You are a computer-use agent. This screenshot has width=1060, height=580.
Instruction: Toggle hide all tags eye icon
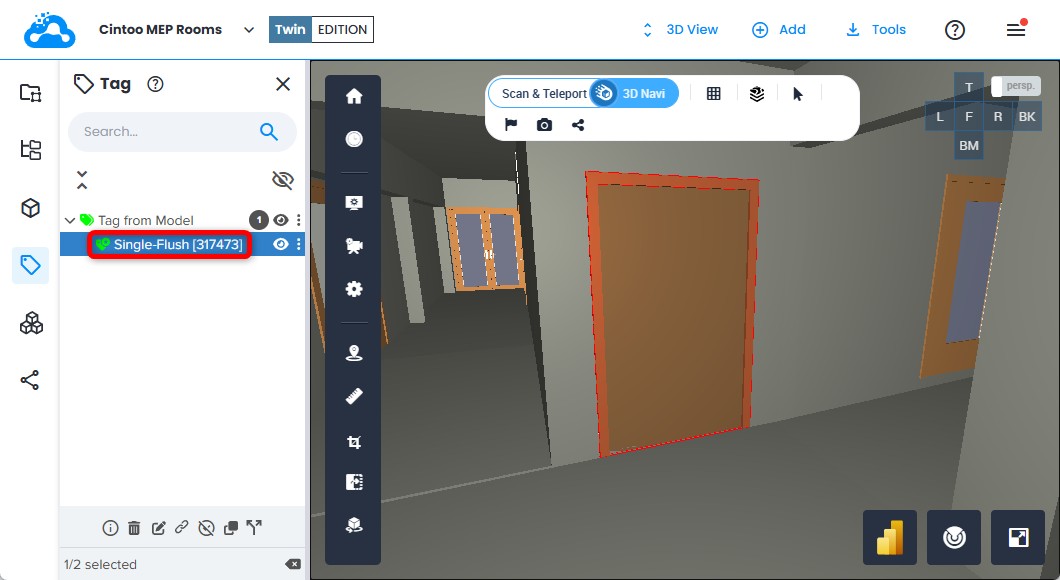point(283,180)
